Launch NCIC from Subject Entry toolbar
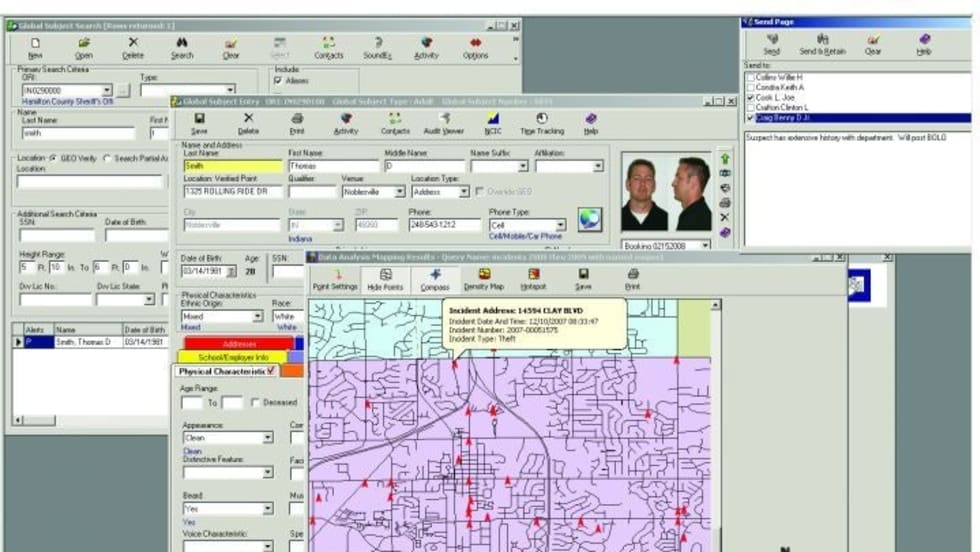This screenshot has height=552, width=980. [x=493, y=122]
